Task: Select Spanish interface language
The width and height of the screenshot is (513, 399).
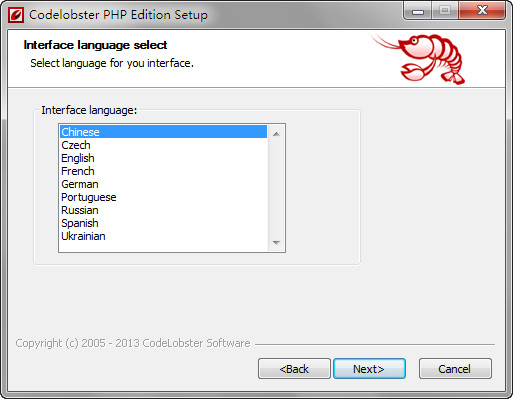Action: (x=163, y=223)
